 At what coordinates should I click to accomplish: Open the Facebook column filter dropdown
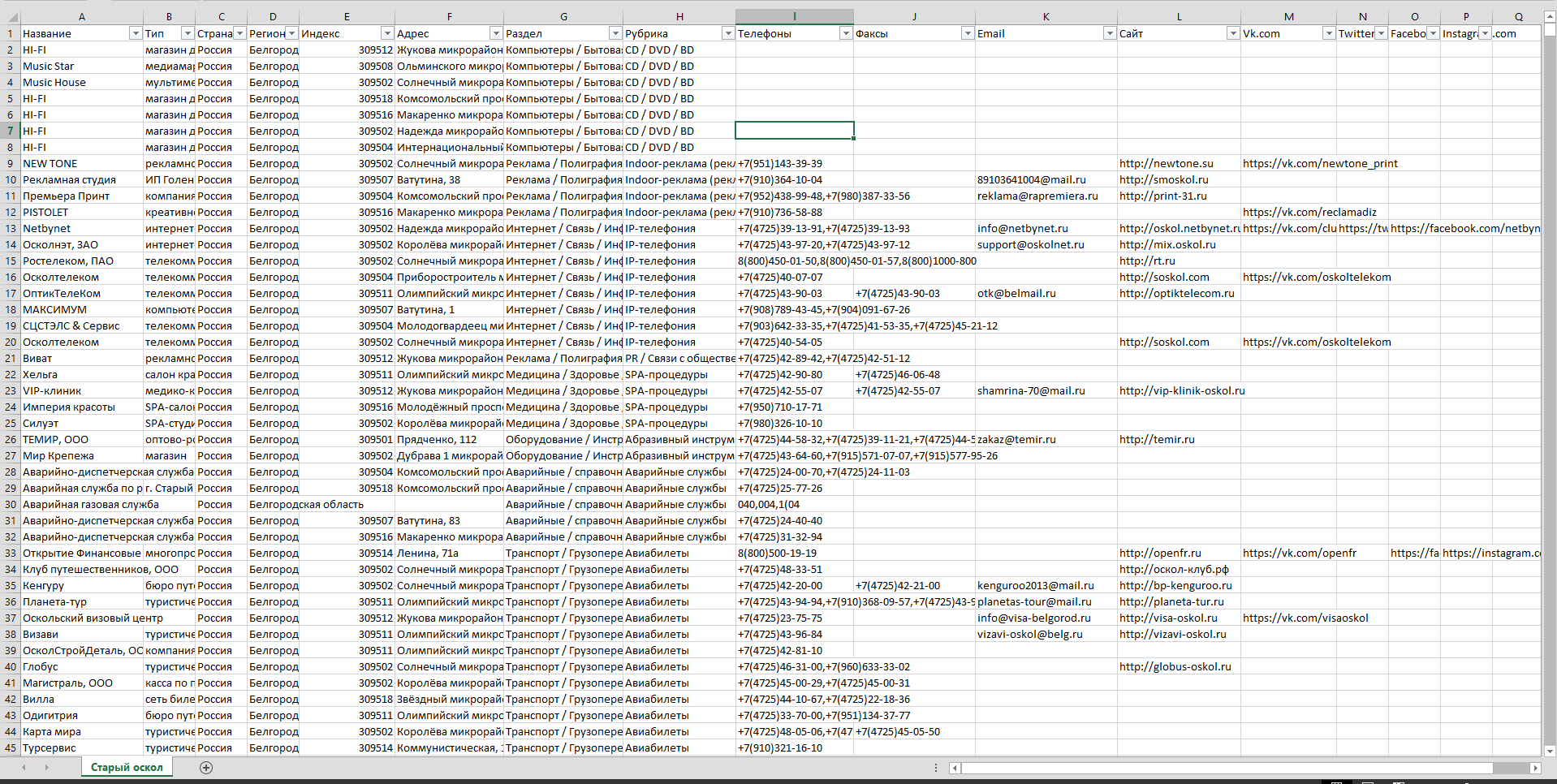1433,33
